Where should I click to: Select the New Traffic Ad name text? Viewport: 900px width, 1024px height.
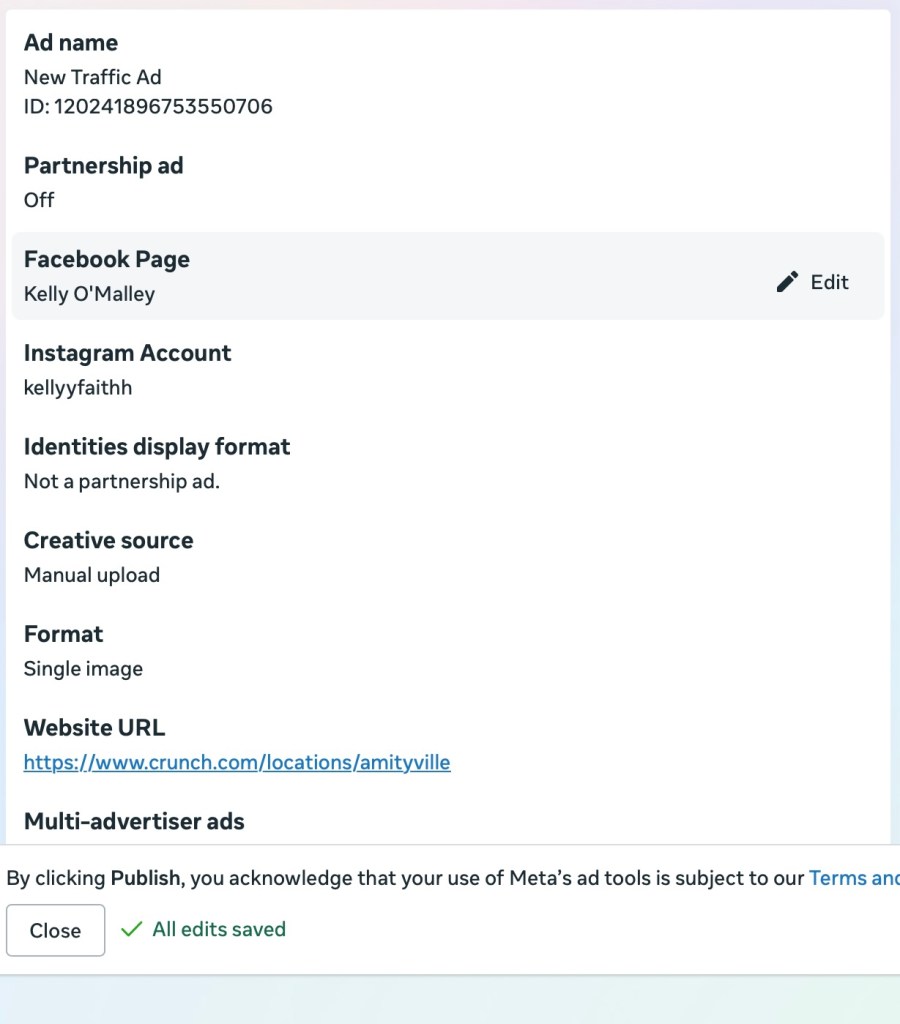92,77
